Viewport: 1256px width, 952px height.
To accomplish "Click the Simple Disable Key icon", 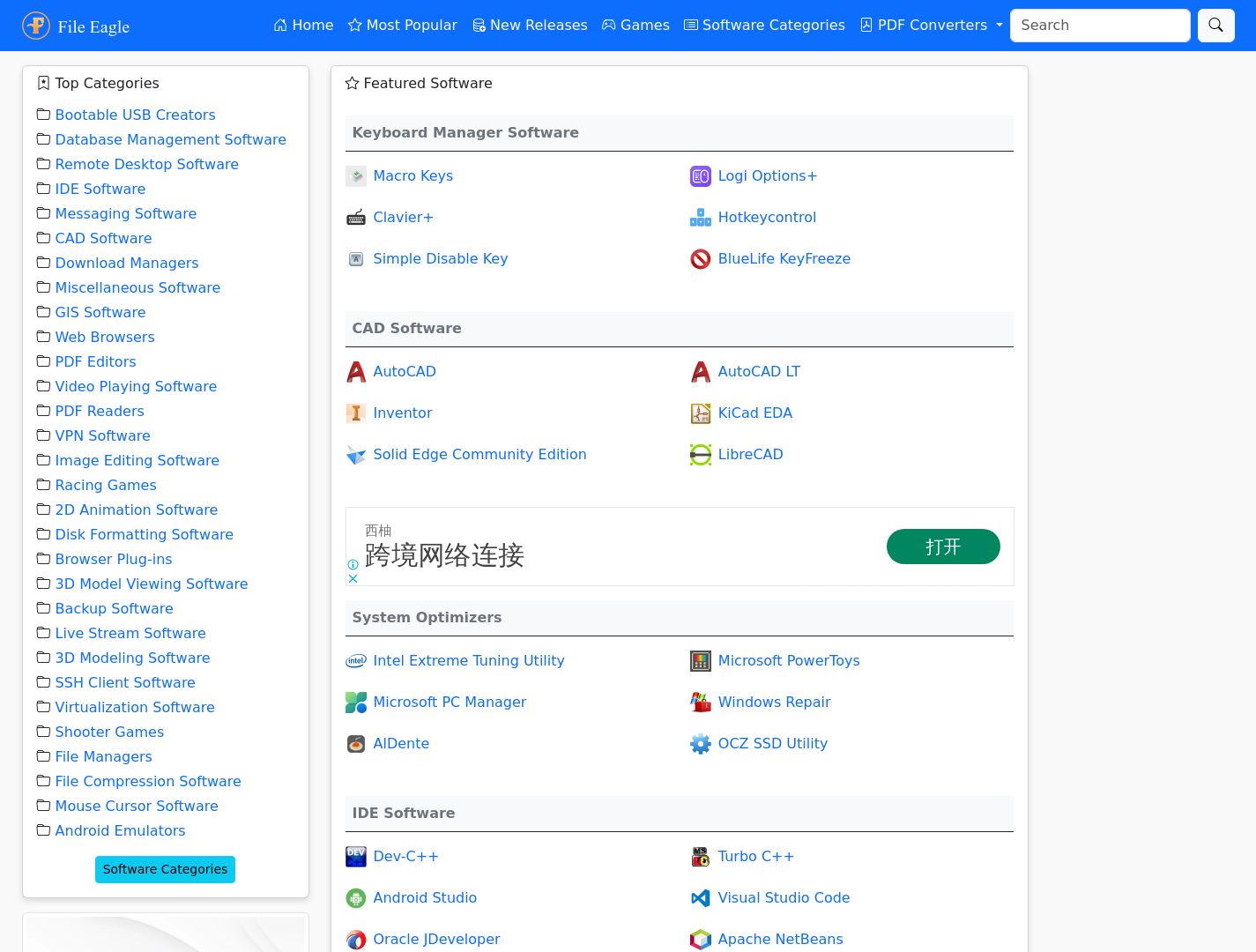I will pyautogui.click(x=356, y=259).
